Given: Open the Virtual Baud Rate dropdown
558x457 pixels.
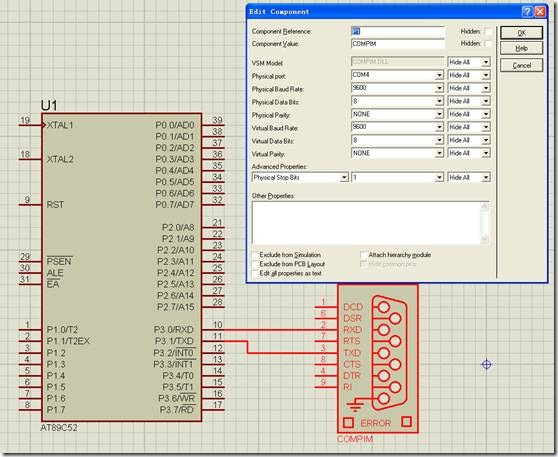Looking at the screenshot, I should tap(439, 127).
